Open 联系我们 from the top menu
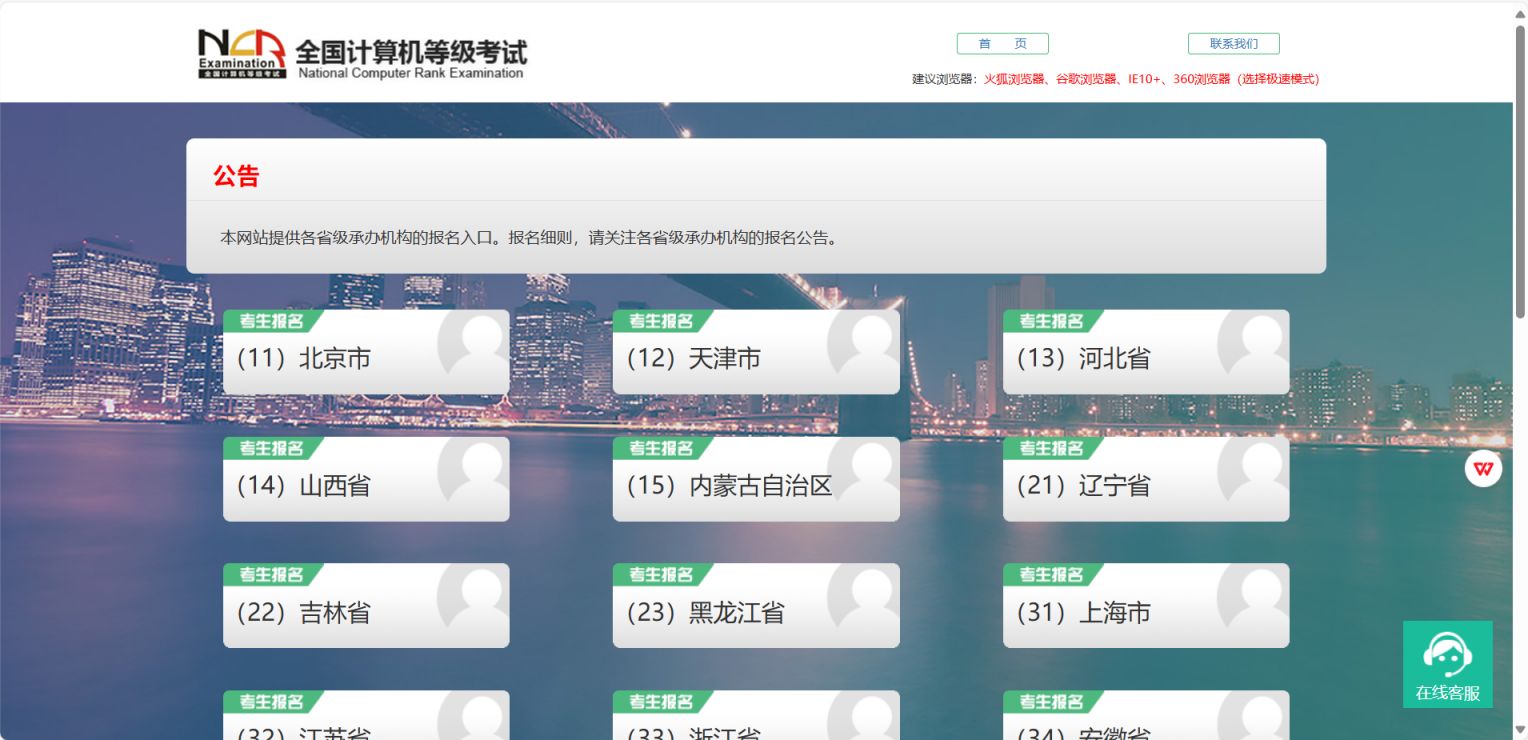The width and height of the screenshot is (1528, 740). pos(1234,43)
